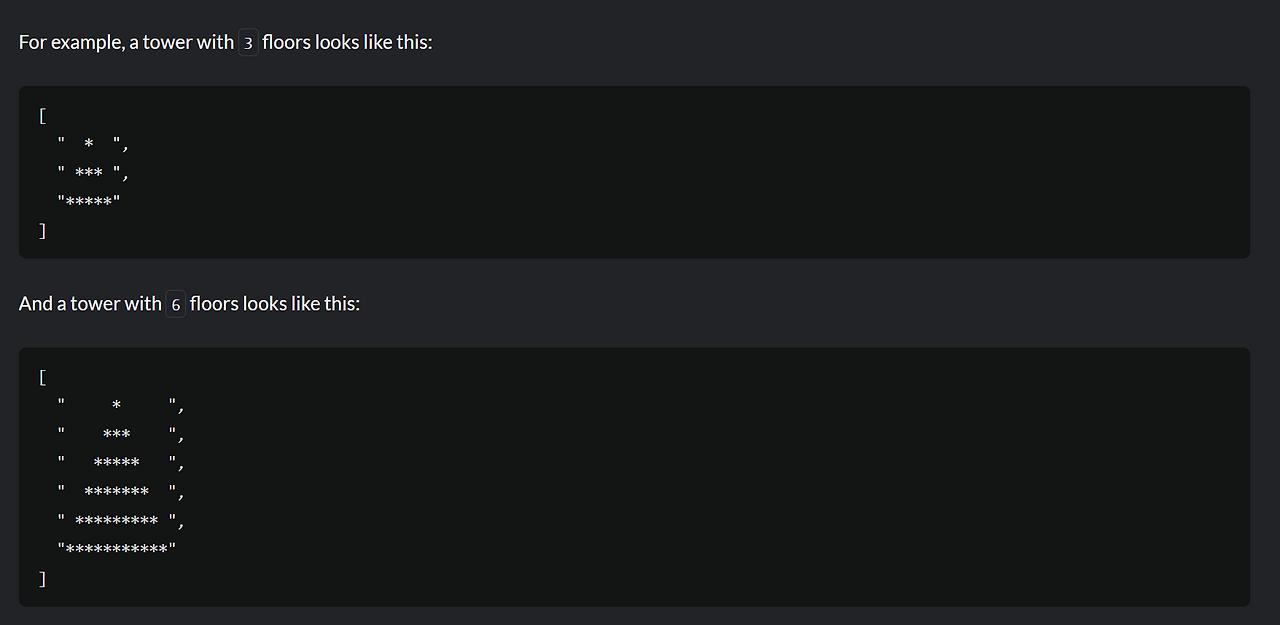Click the three-star row in the 3-floor example
This screenshot has width=1280, height=625.
(x=93, y=174)
